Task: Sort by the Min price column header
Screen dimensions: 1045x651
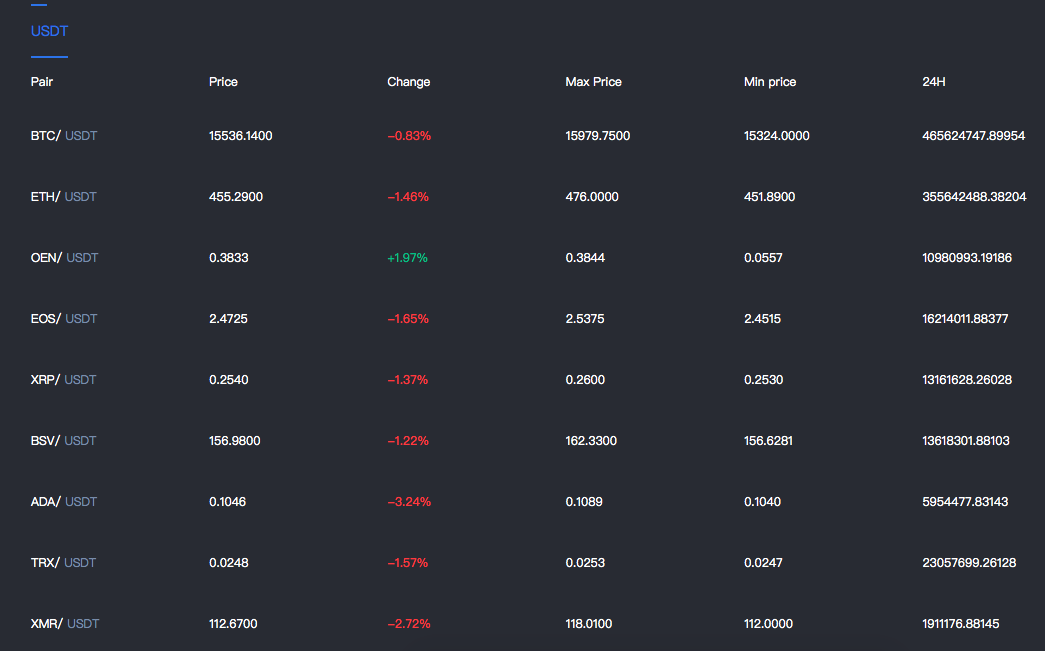Action: pyautogui.click(x=770, y=82)
